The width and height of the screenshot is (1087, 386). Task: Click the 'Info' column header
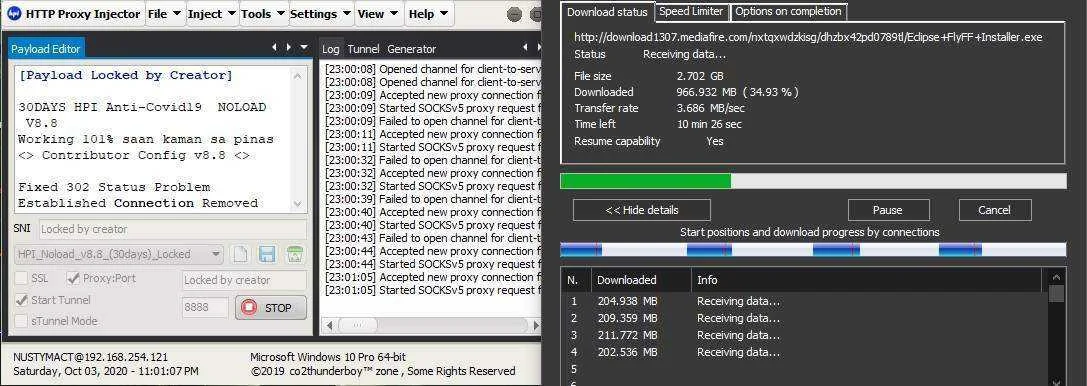(x=867, y=280)
